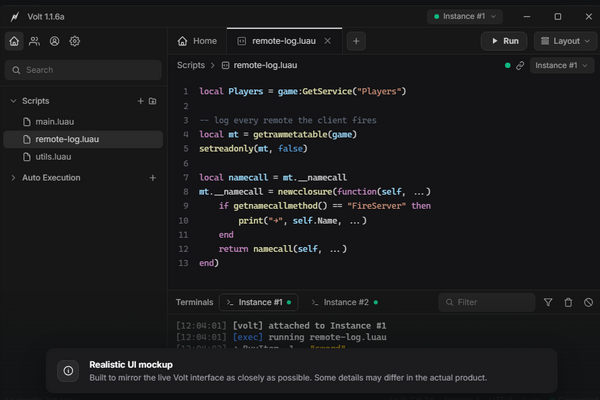
Task: Click the terminal Filter input field
Action: coord(487,302)
